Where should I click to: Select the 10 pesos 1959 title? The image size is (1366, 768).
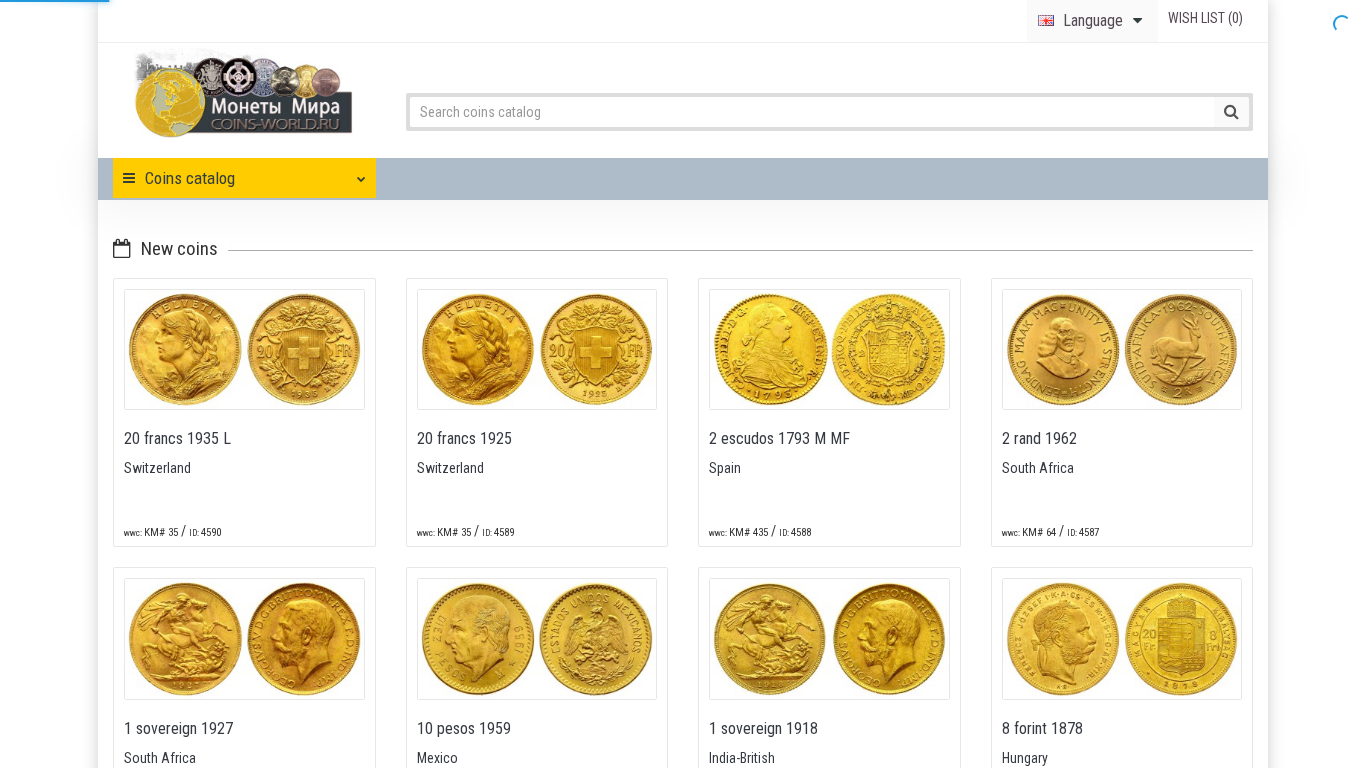click(x=464, y=728)
